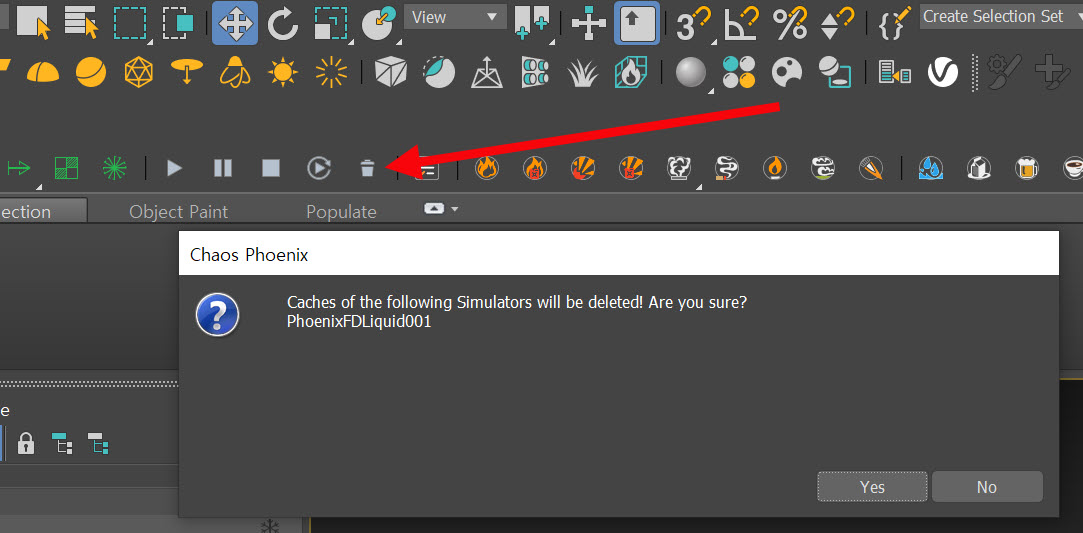Toggle the Angle Snap button
The height and width of the screenshot is (533, 1083).
[x=741, y=23]
